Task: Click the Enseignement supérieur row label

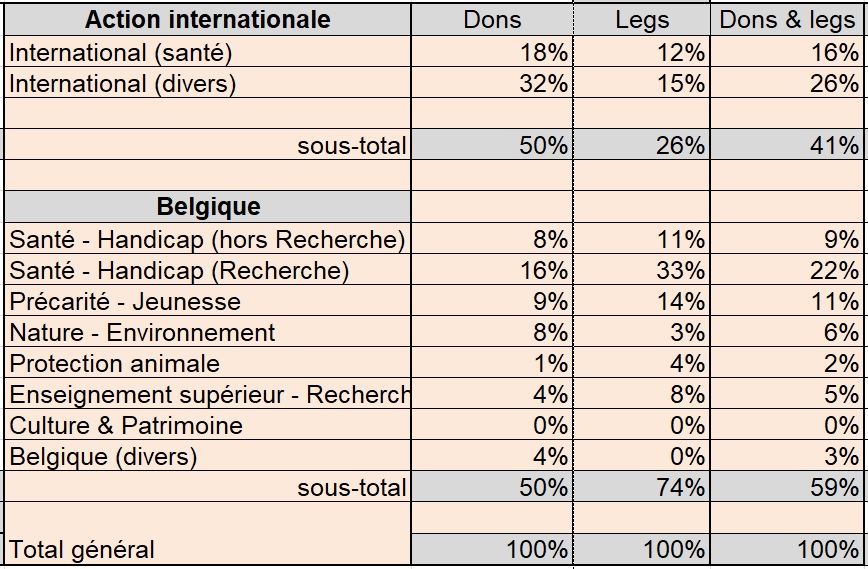Action: [x=208, y=394]
